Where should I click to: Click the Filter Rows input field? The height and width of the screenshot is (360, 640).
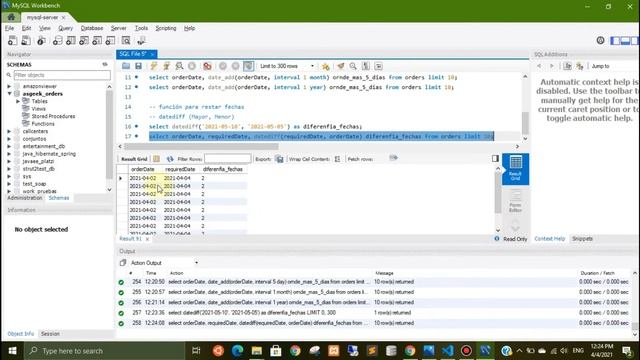(x=228, y=158)
